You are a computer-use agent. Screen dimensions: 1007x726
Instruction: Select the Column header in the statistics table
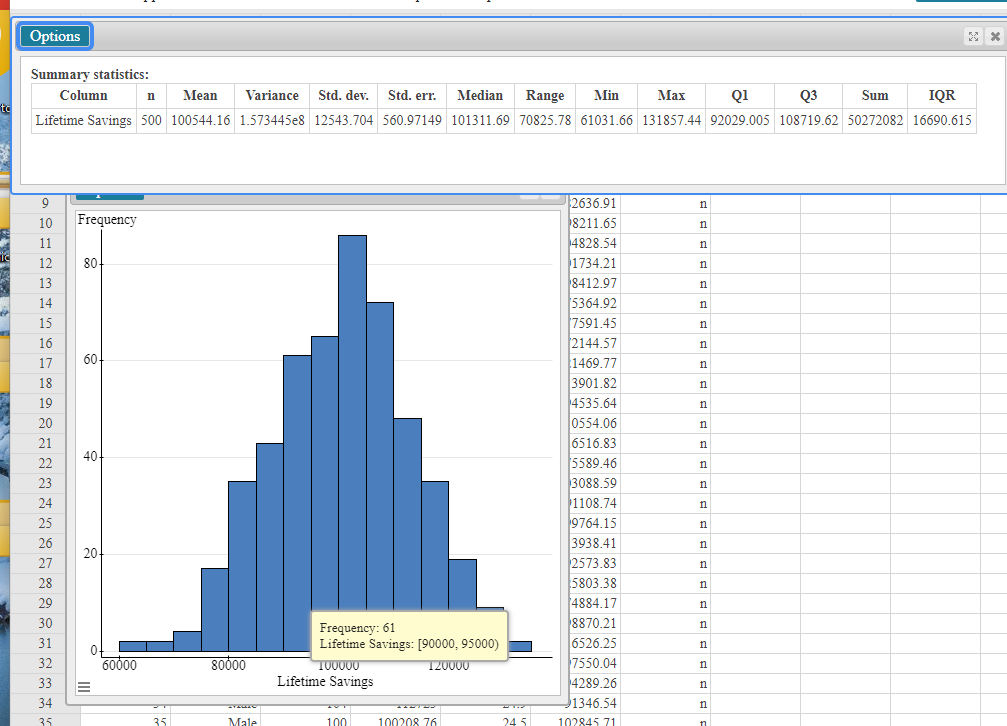(x=83, y=95)
